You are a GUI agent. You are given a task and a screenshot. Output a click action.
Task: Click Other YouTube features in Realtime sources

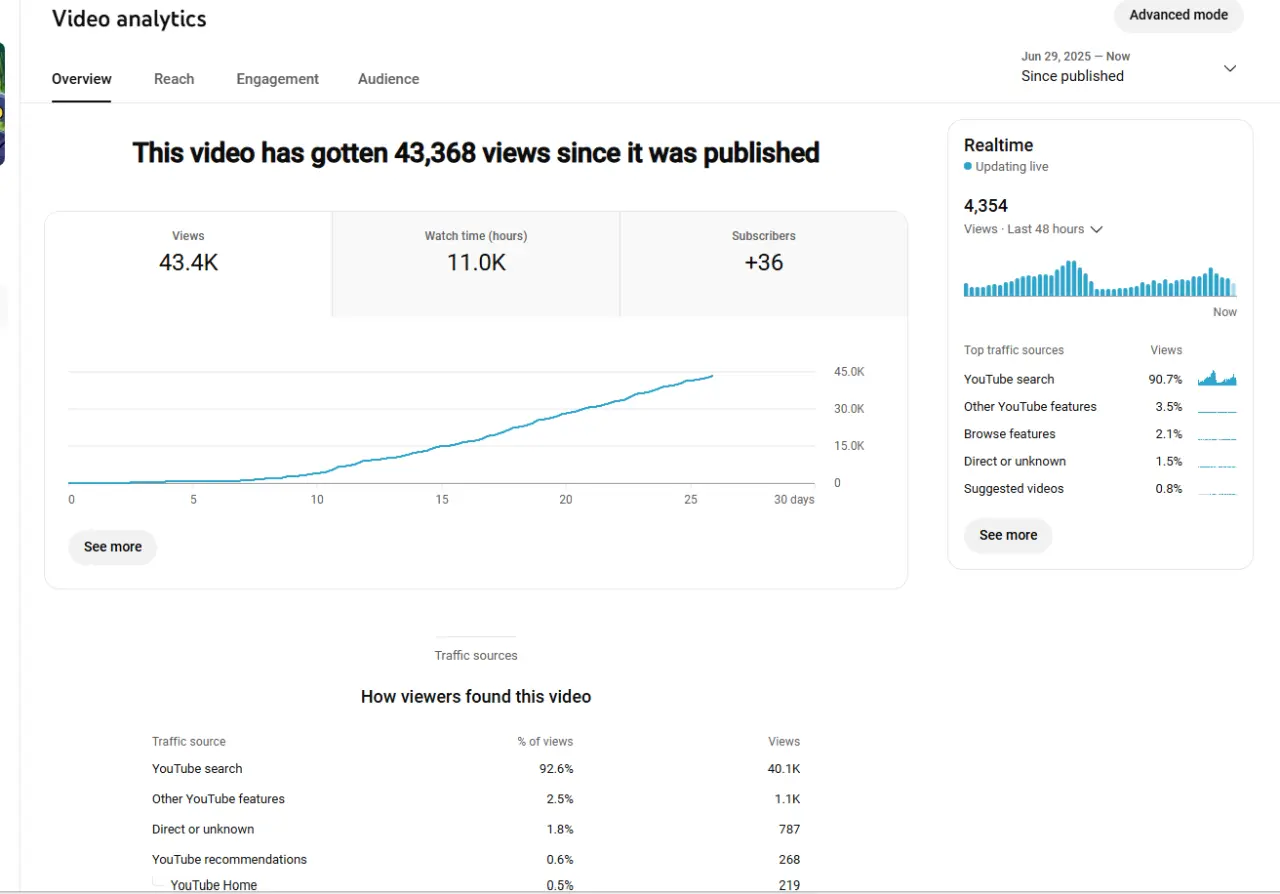[1030, 407]
